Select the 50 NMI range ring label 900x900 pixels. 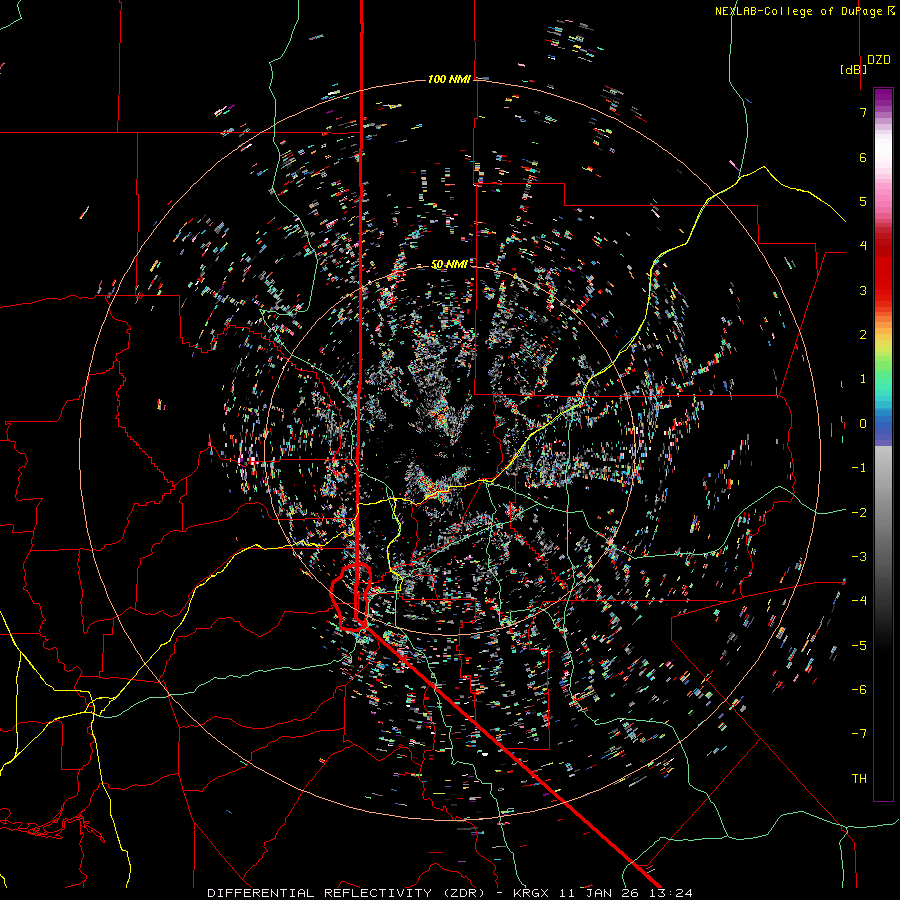pos(449,264)
